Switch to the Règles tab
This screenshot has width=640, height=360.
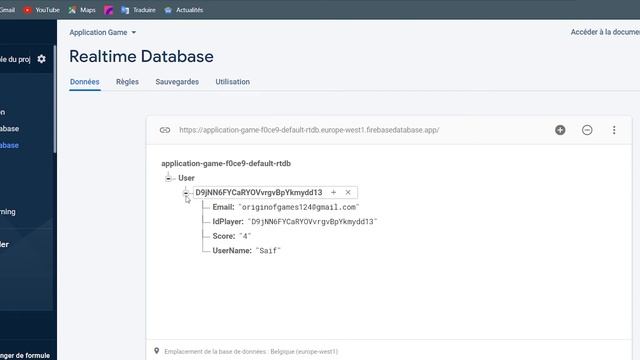point(127,82)
